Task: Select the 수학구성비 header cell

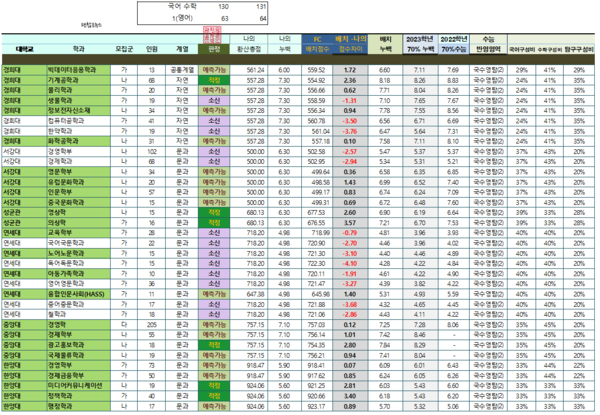Action: pyautogui.click(x=549, y=50)
